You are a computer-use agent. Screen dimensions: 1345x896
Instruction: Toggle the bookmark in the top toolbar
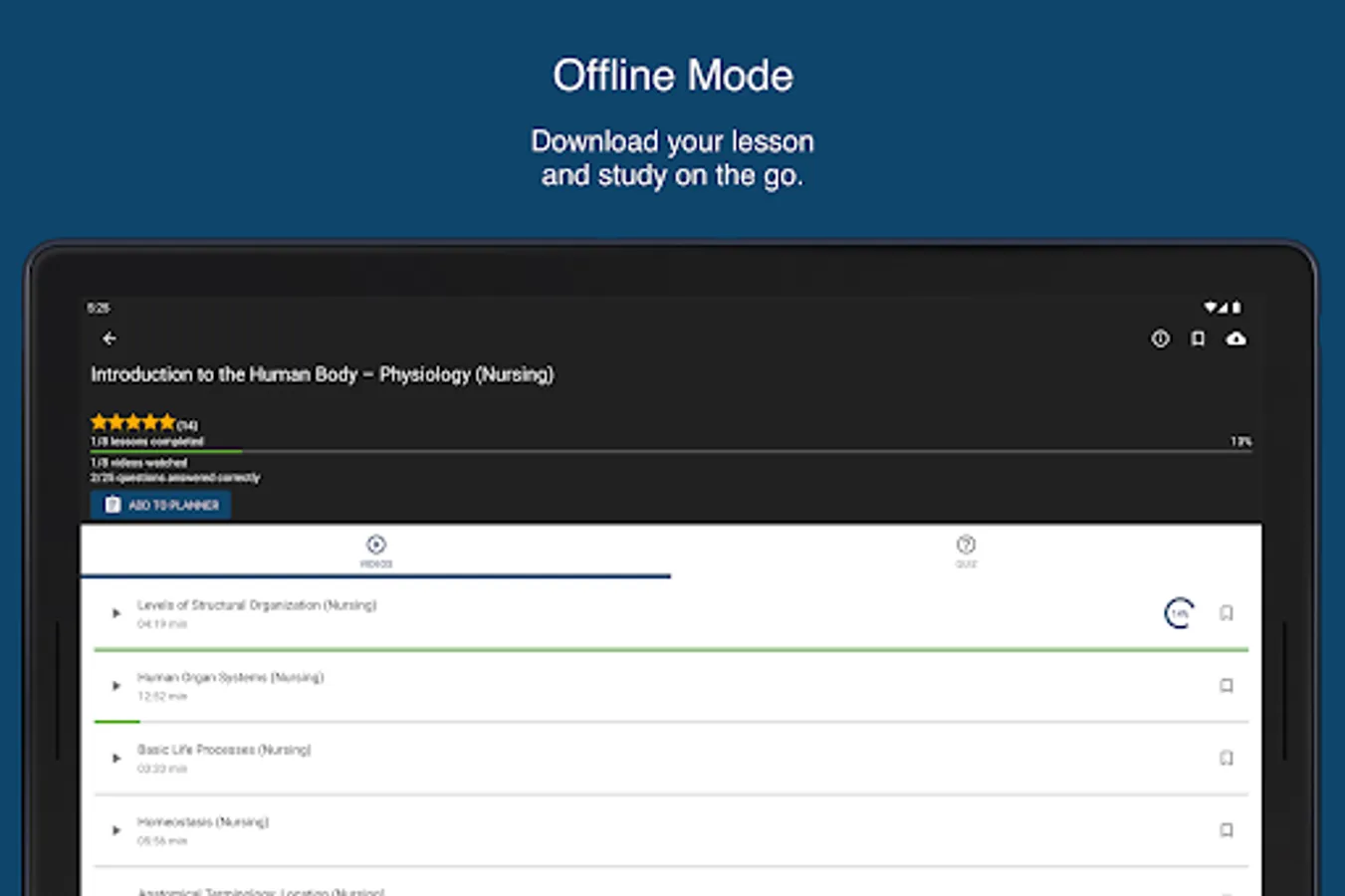pyautogui.click(x=1198, y=338)
